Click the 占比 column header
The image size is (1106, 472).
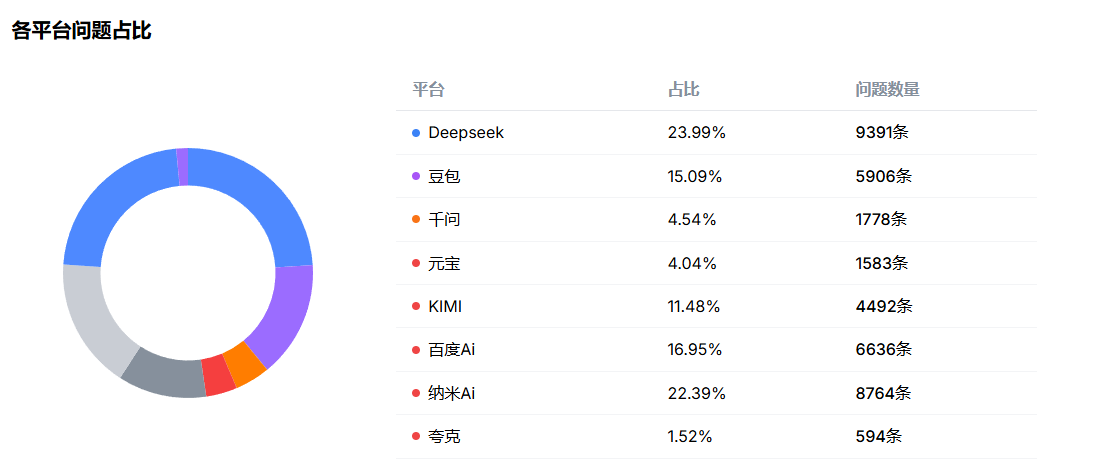[x=683, y=90]
